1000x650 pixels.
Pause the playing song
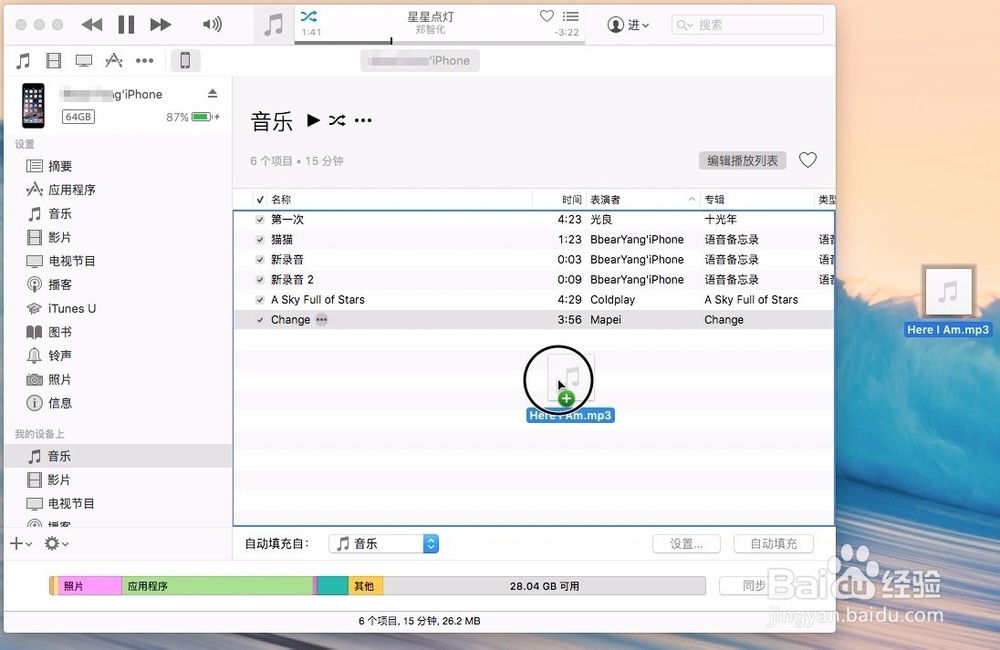[x=126, y=25]
